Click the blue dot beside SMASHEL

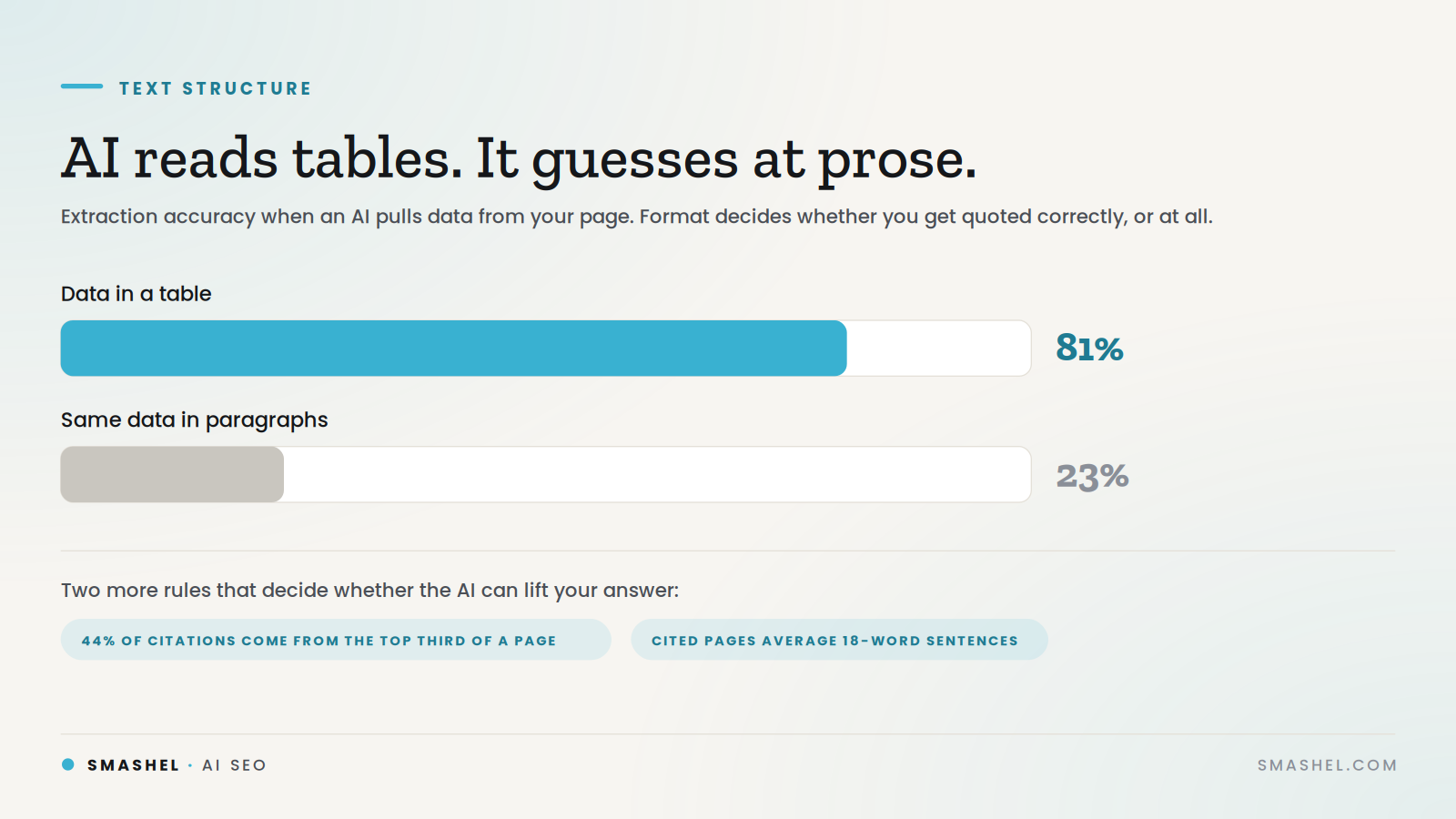click(67, 764)
